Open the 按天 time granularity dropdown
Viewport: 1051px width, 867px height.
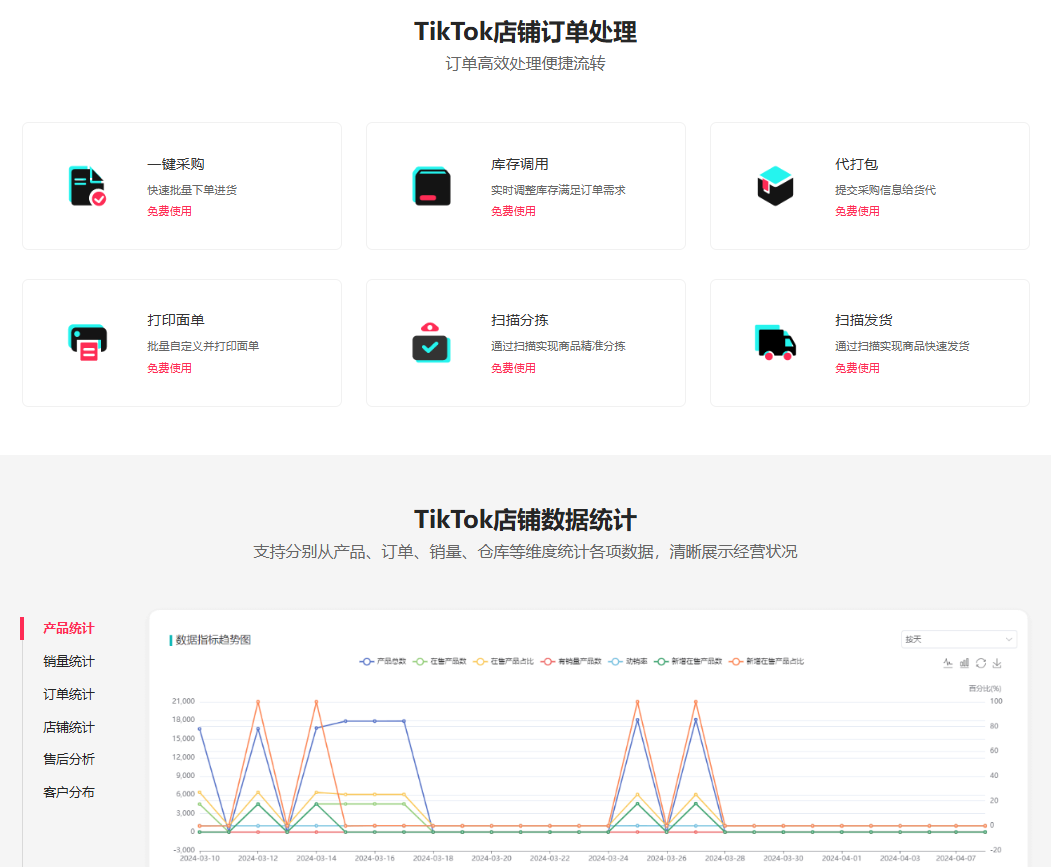pyautogui.click(x=958, y=639)
